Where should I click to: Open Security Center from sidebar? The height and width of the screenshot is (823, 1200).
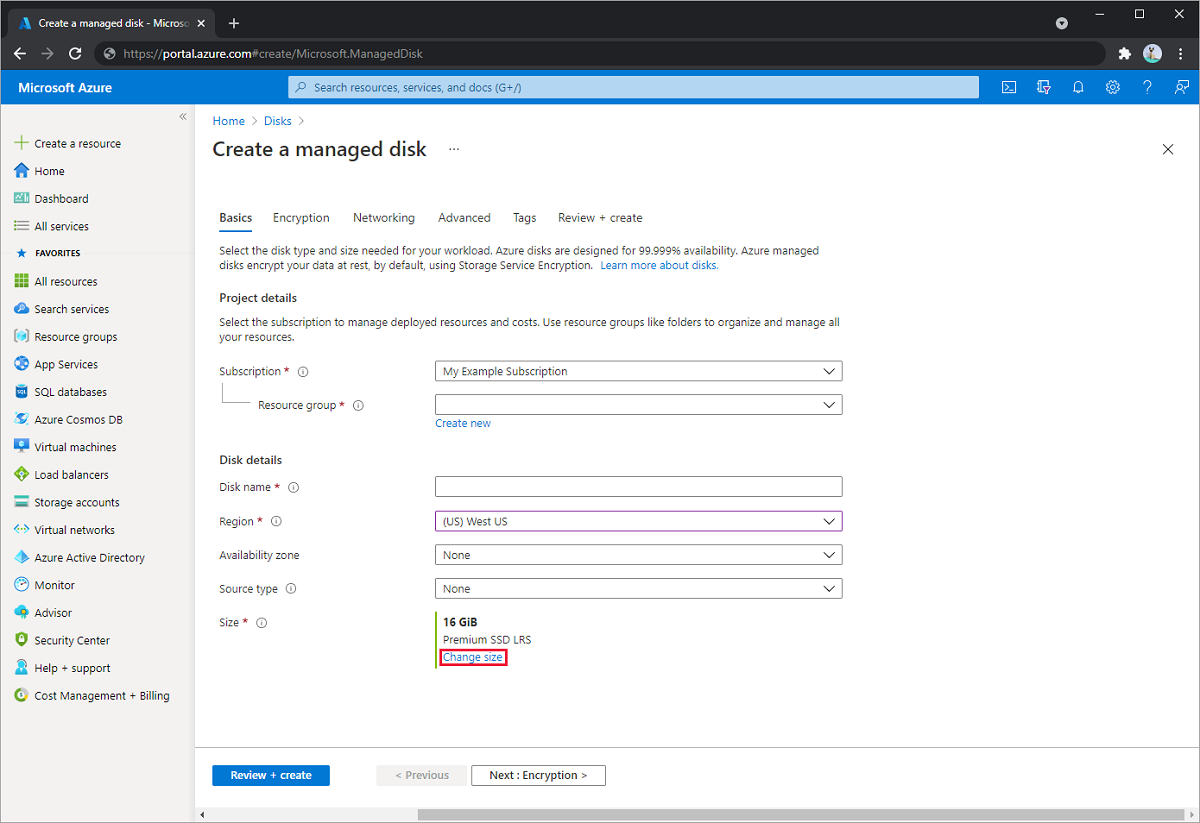[x=72, y=640]
